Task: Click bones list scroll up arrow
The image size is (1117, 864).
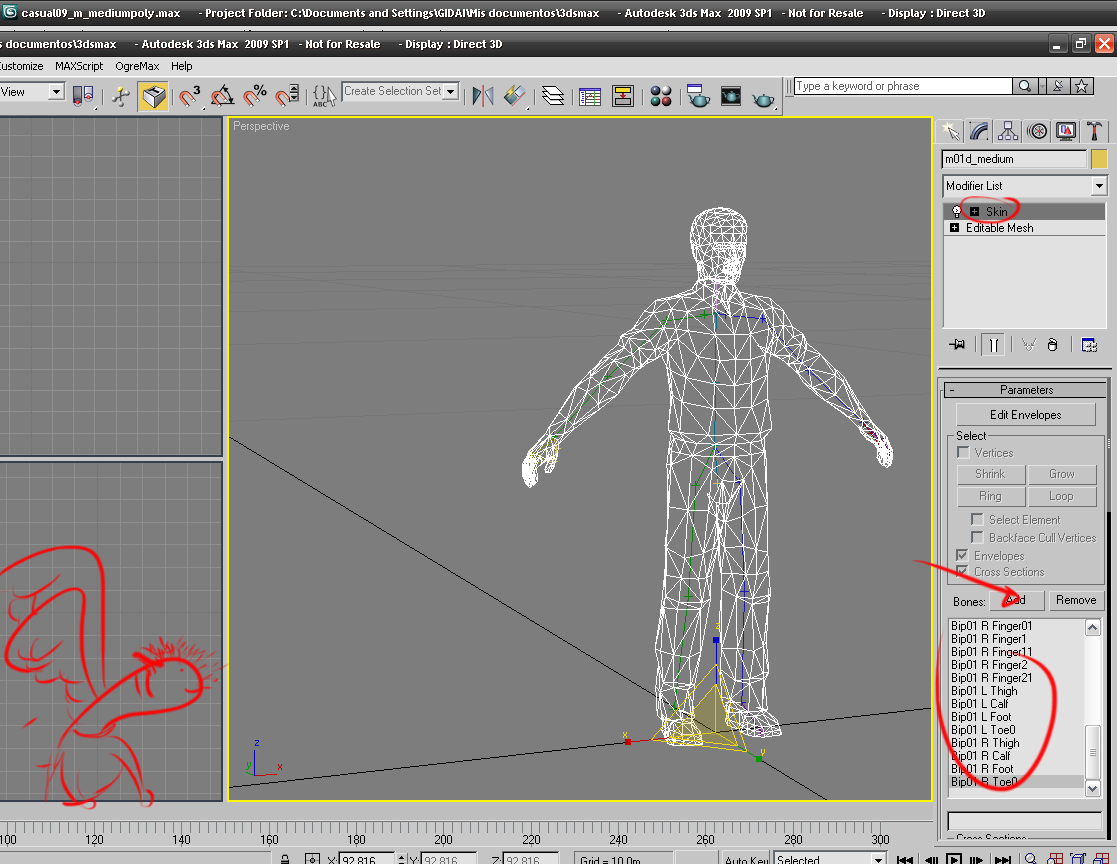Action: pyautogui.click(x=1093, y=627)
